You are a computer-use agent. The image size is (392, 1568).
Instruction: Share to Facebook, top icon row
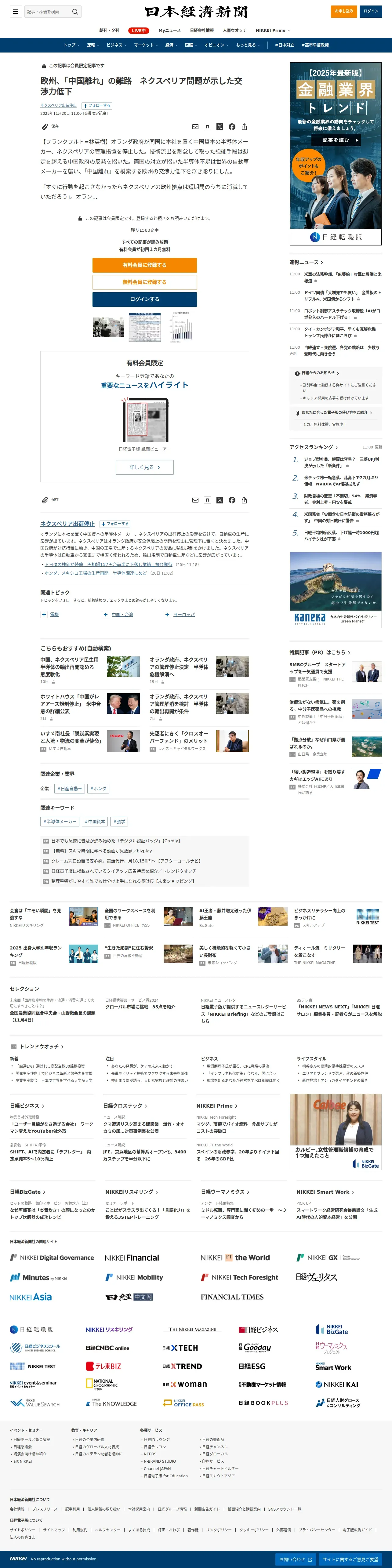[x=232, y=127]
